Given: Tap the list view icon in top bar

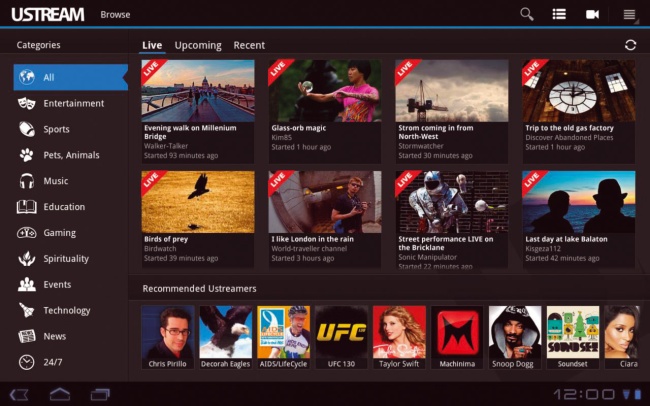Looking at the screenshot, I should (559, 14).
